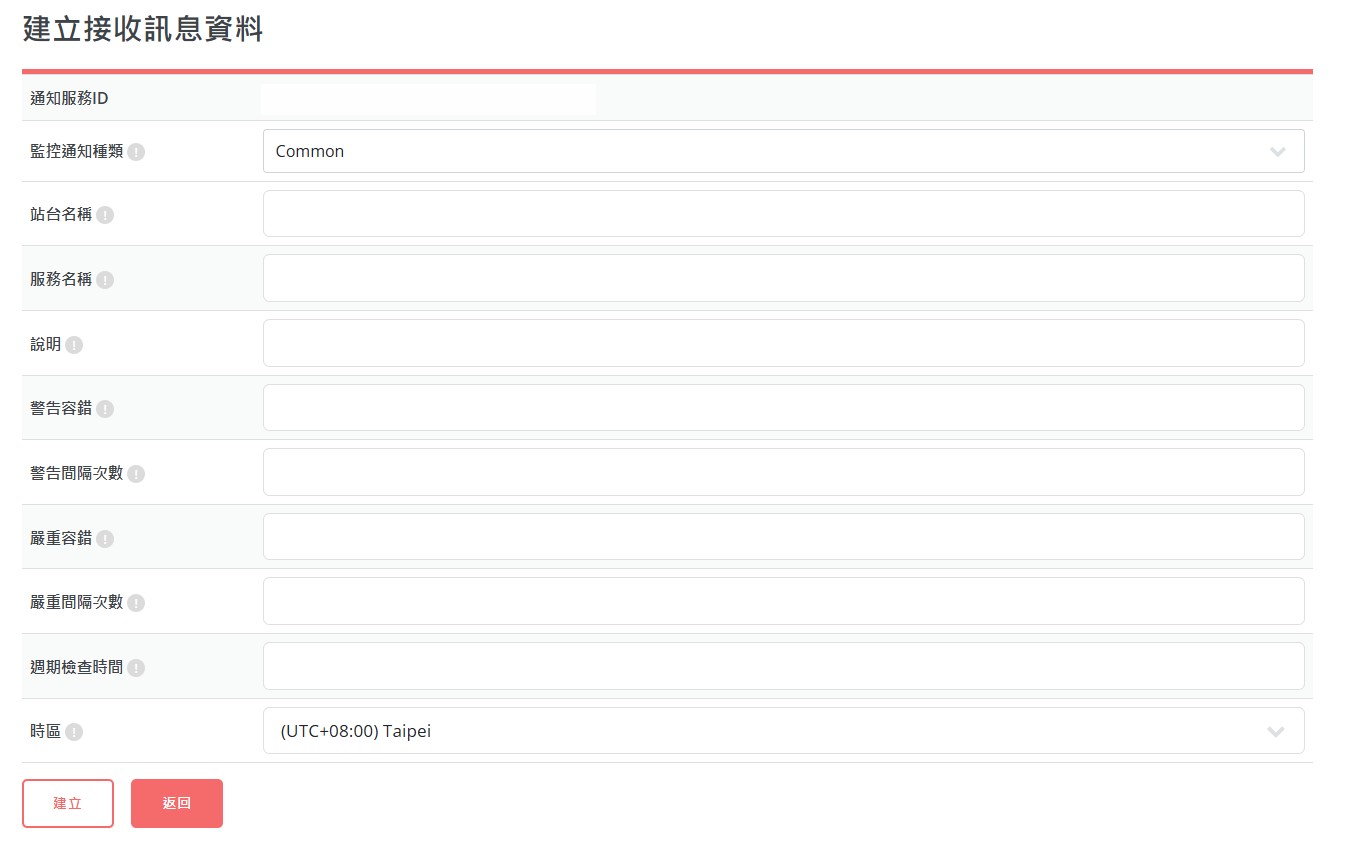Click info icon next to 警告容錯
1346x846 pixels.
point(105,409)
